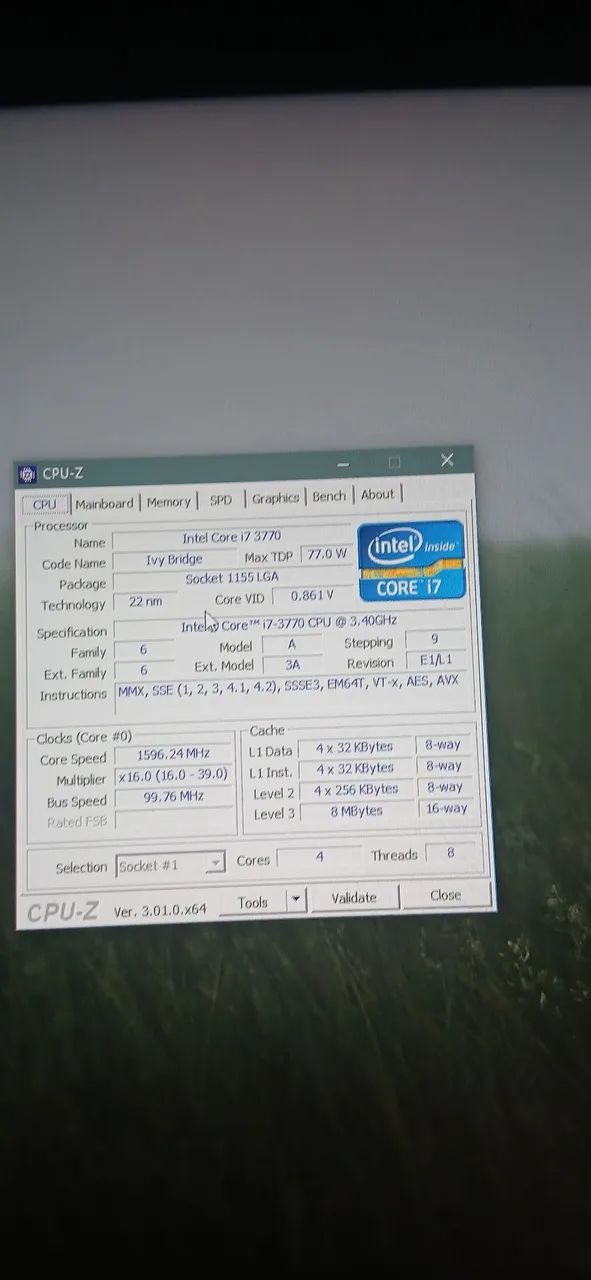591x1280 pixels.
Task: Click the Name field Intel Core i7 3770
Action: (231, 538)
